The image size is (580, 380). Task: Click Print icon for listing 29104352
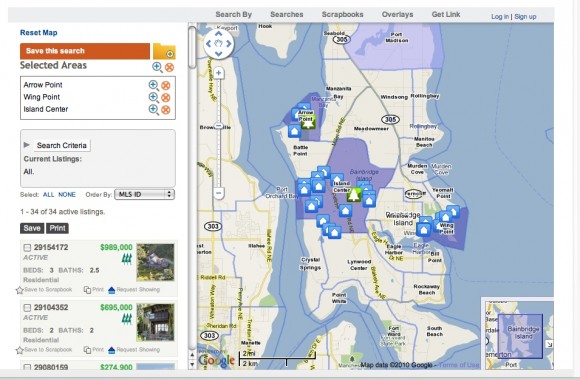[87, 350]
